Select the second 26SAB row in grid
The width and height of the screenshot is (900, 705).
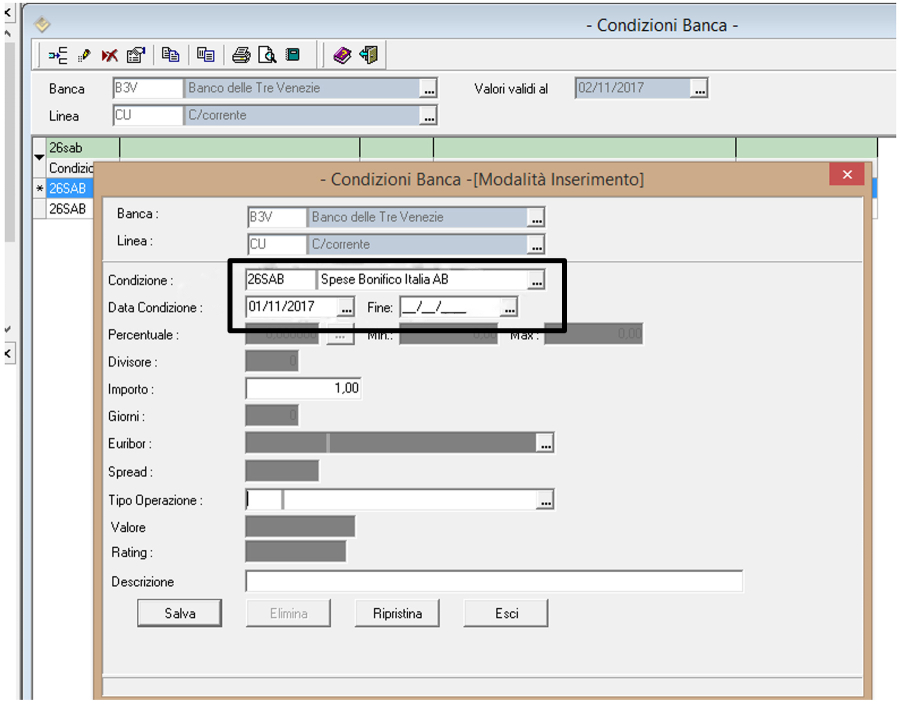(x=67, y=209)
